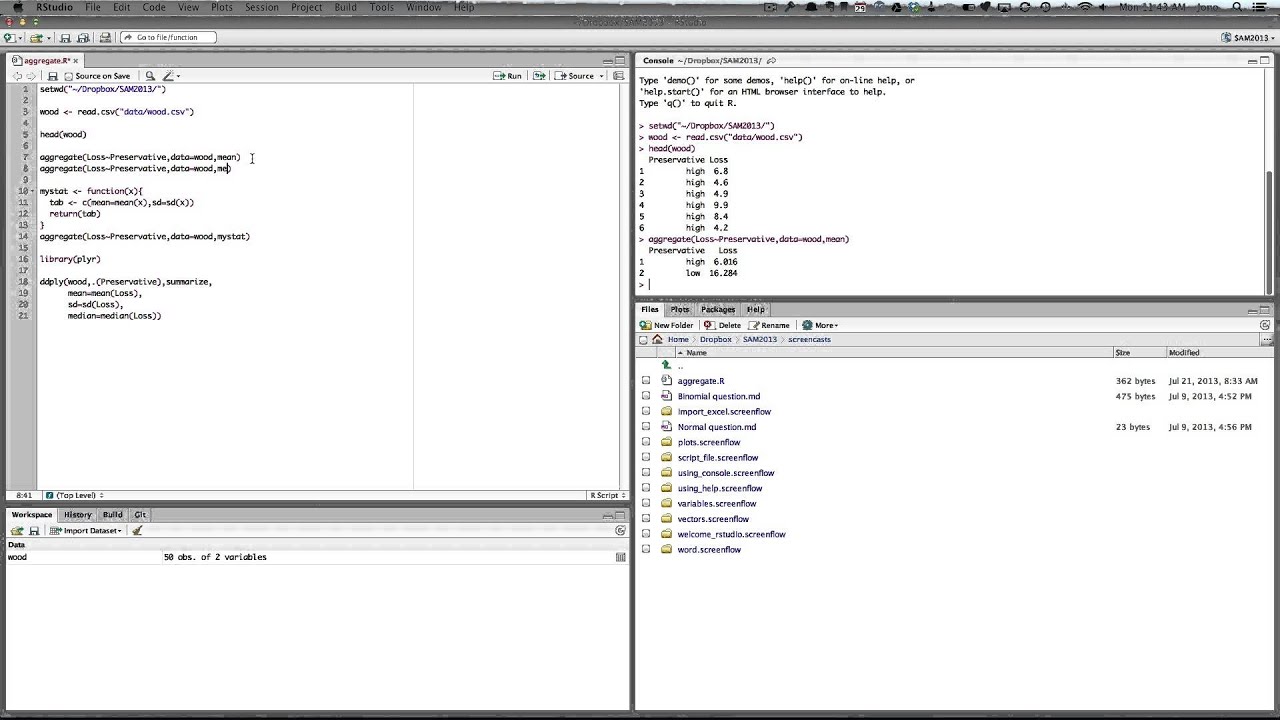Click the New Folder icon in Files pane
Screen dimensions: 1280x720
click(667, 325)
